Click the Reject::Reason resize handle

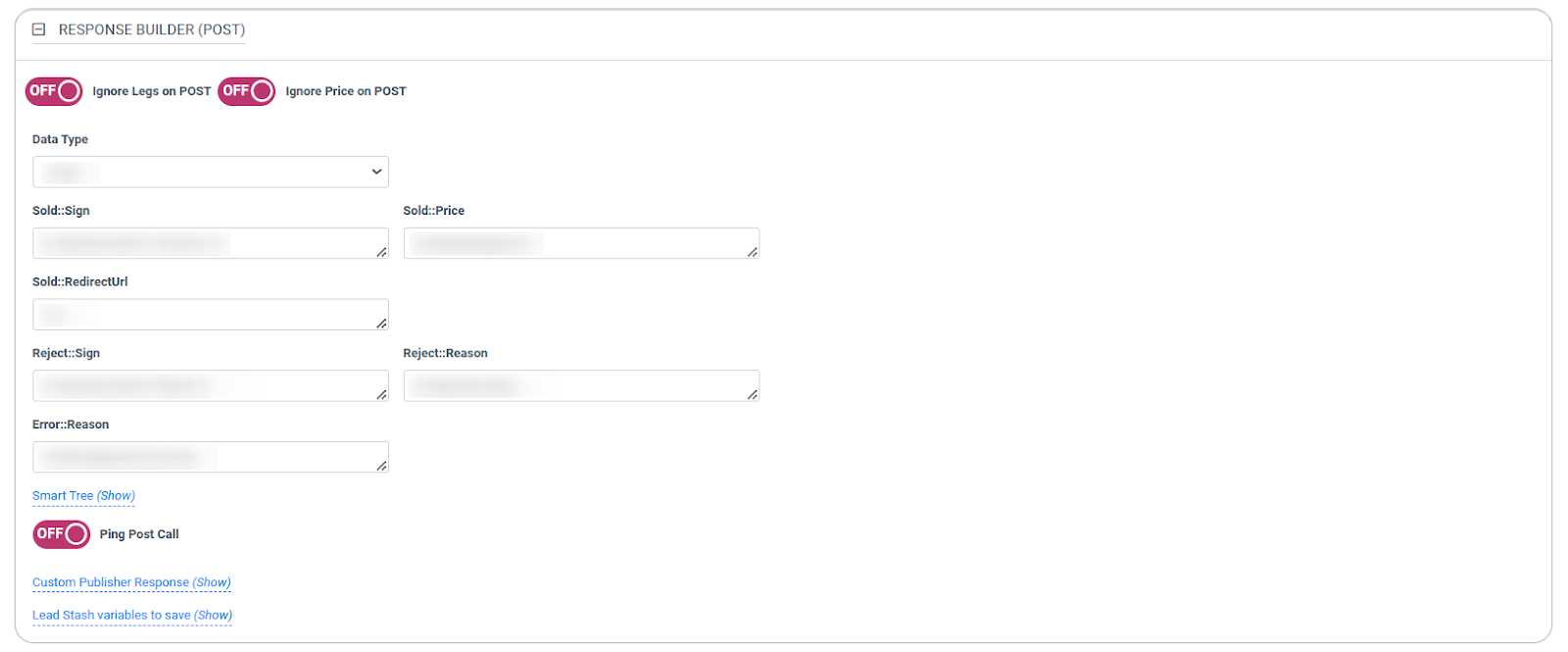pyautogui.click(x=752, y=394)
